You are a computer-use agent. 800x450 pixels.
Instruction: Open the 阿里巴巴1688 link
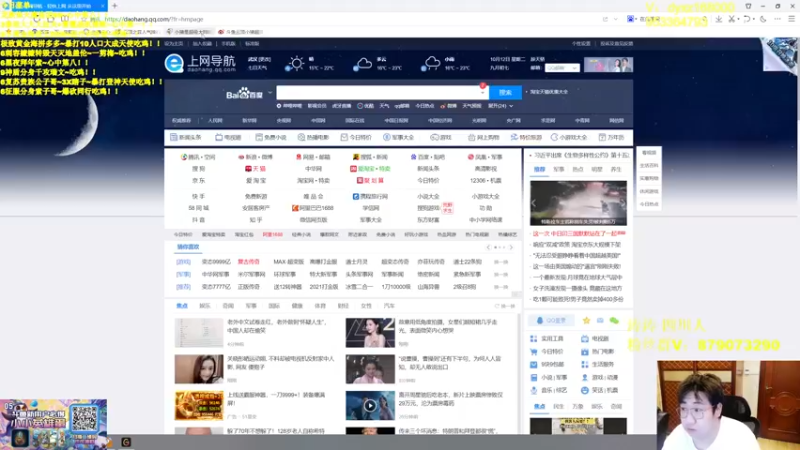(313, 208)
